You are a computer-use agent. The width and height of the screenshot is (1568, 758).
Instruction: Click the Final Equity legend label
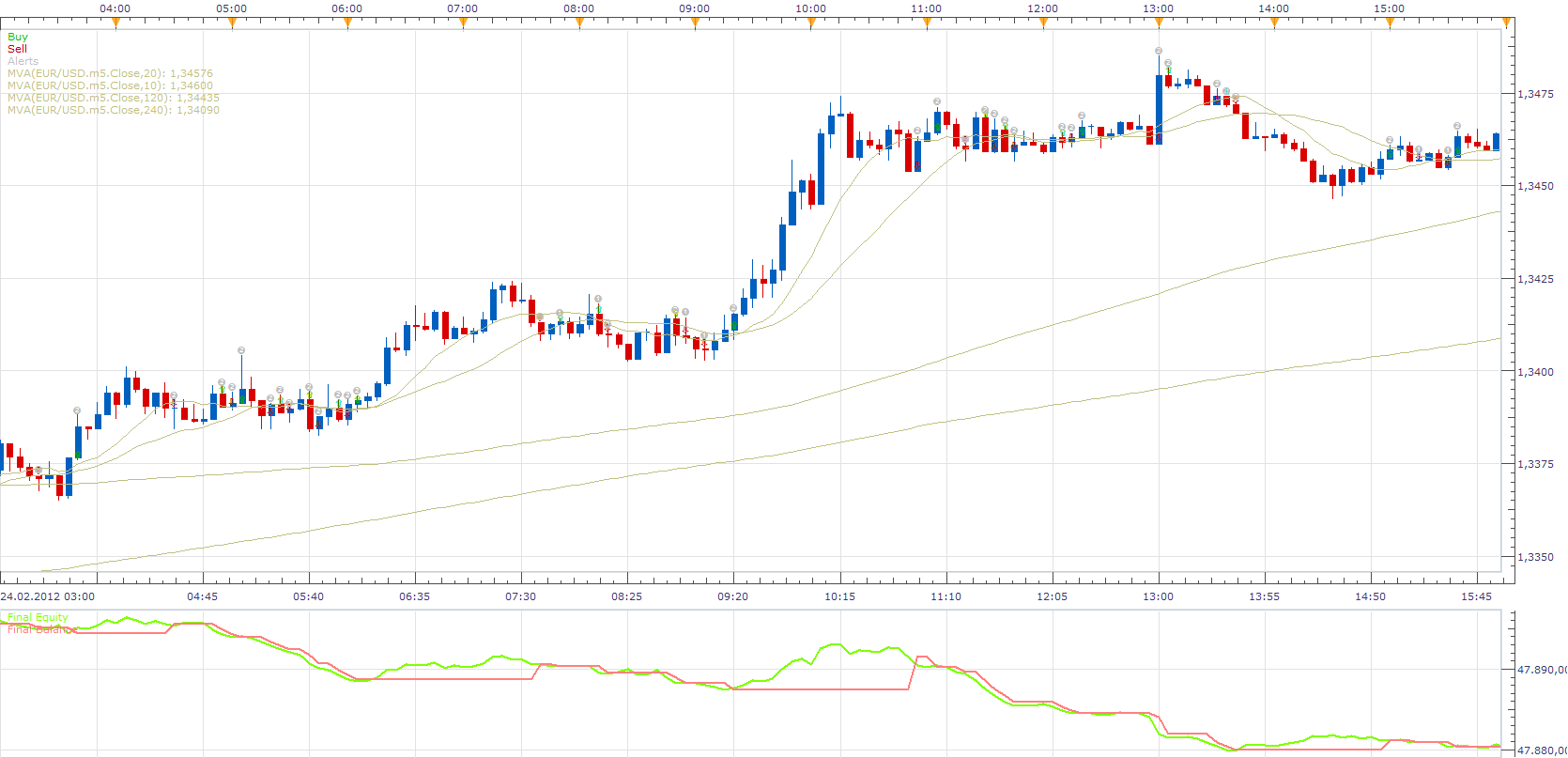[38, 617]
